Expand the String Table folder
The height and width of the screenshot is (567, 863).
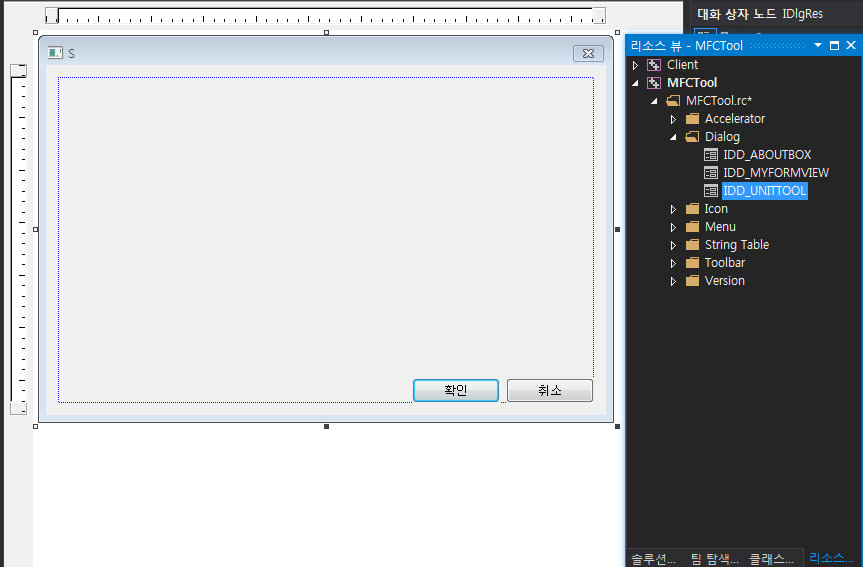[x=673, y=245]
